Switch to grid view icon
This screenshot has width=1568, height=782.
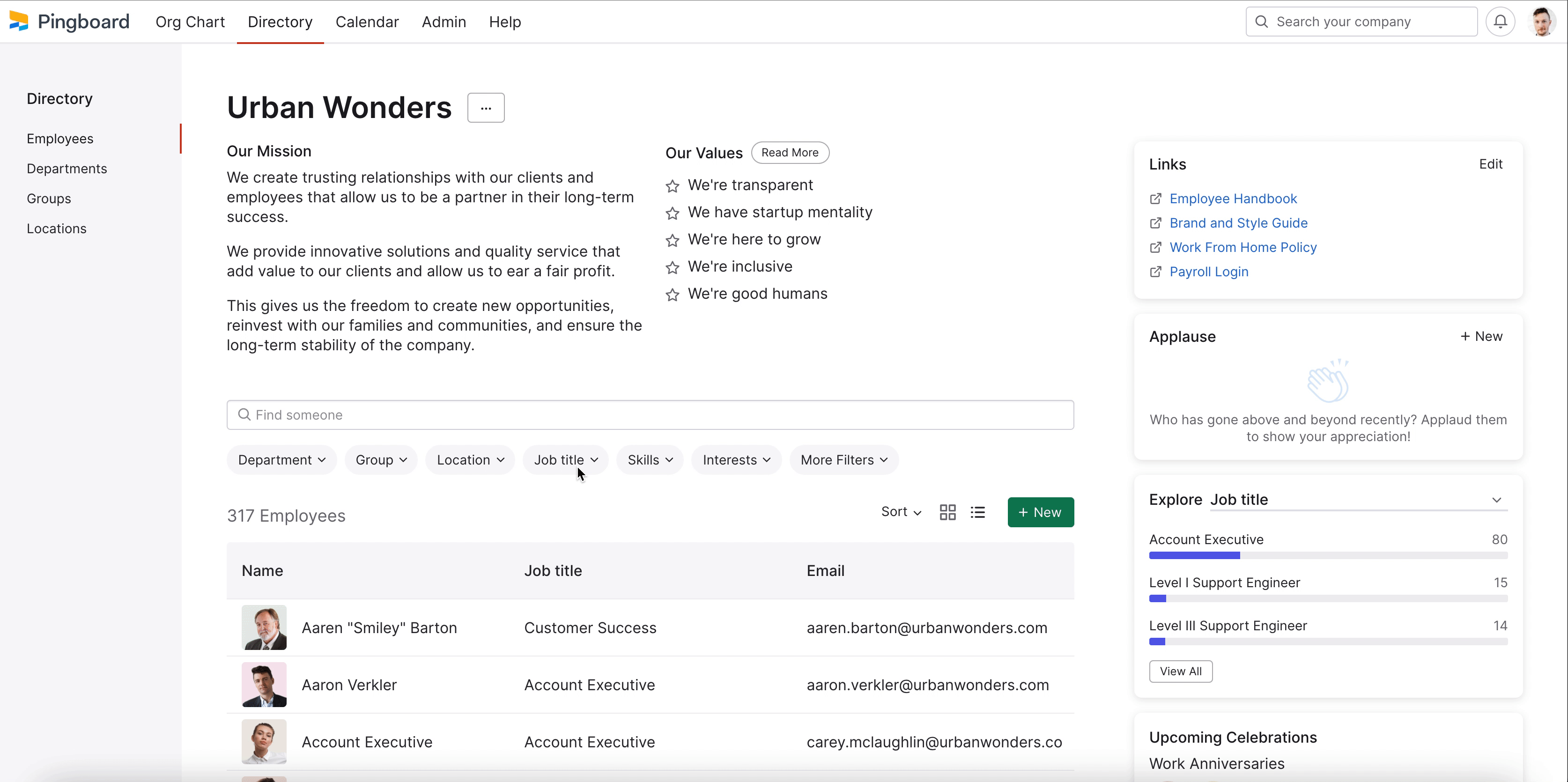947,512
